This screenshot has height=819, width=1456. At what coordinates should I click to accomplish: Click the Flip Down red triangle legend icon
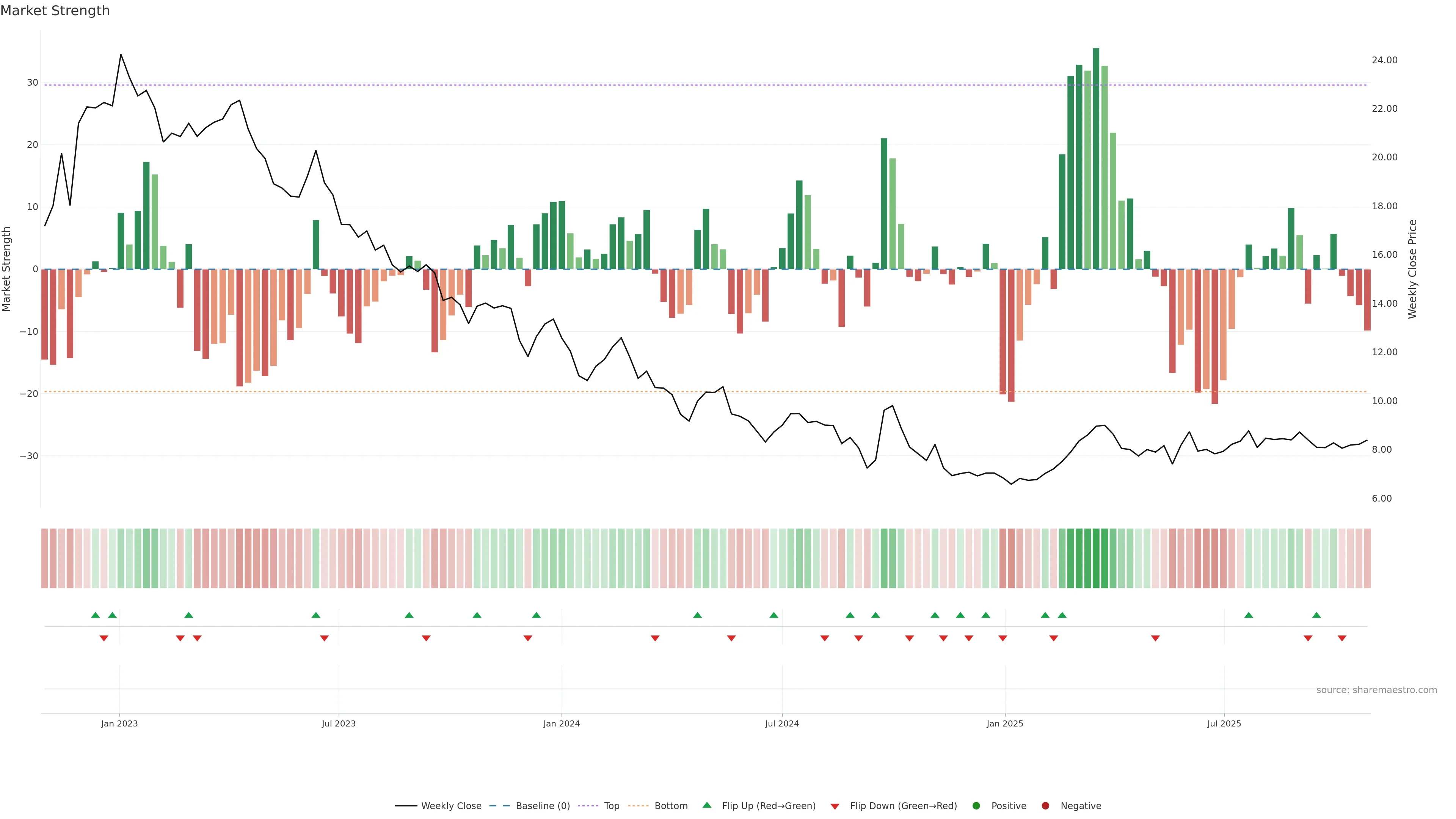[x=835, y=806]
